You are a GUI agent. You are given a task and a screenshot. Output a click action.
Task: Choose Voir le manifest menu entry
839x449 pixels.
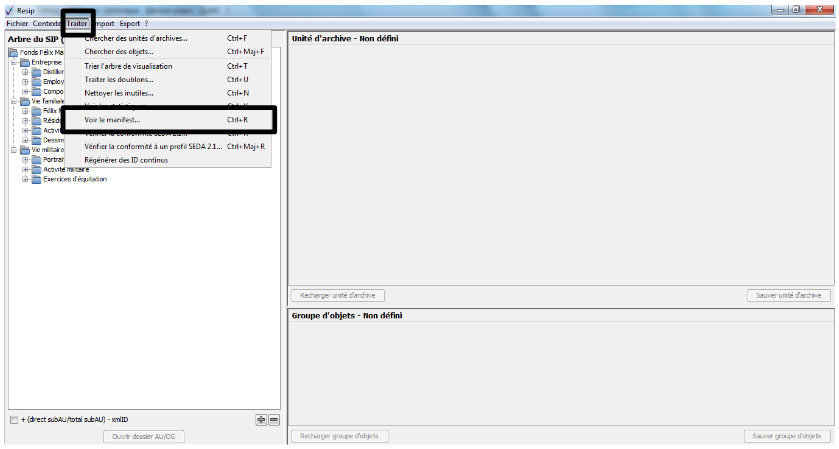point(112,120)
